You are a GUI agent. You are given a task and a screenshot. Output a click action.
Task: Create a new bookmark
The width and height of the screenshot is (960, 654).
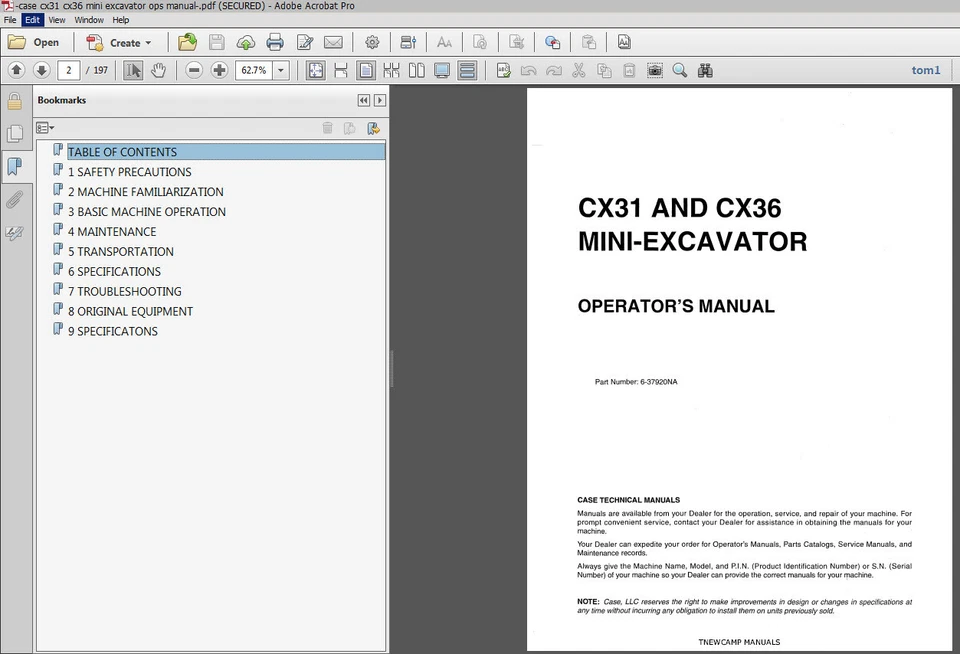[373, 128]
